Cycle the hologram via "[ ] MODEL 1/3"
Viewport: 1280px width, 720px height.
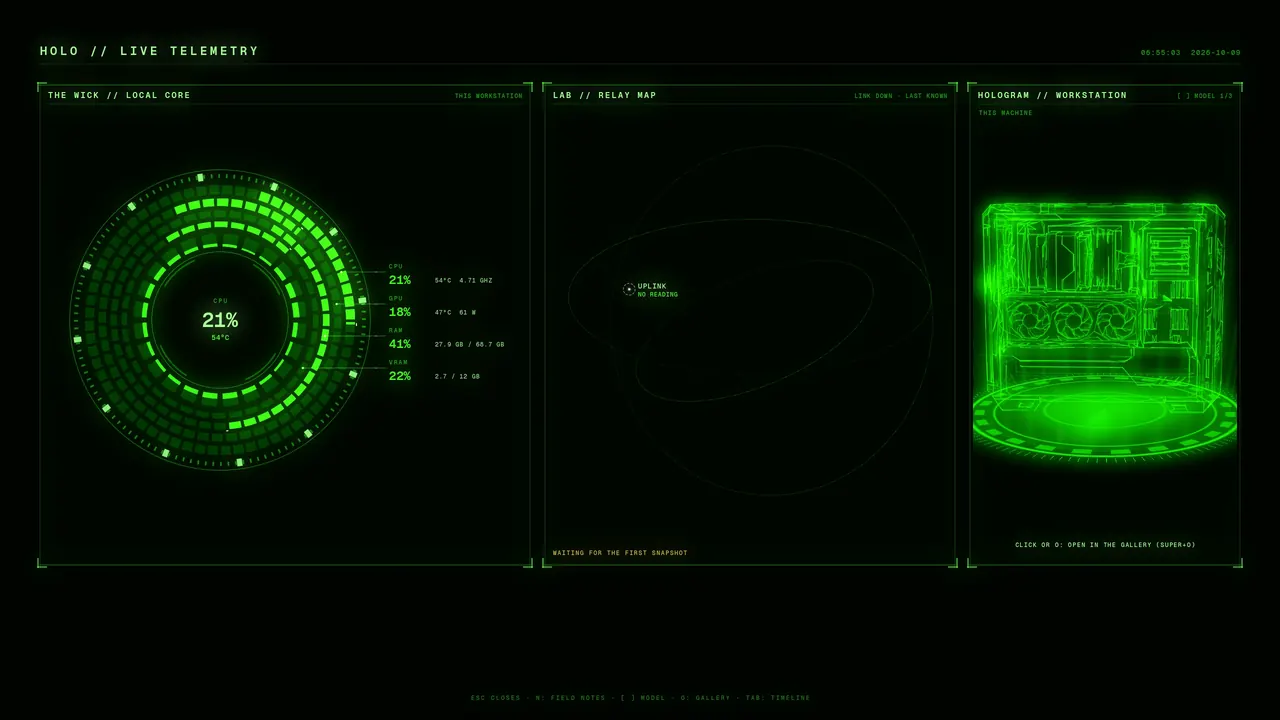point(1205,96)
